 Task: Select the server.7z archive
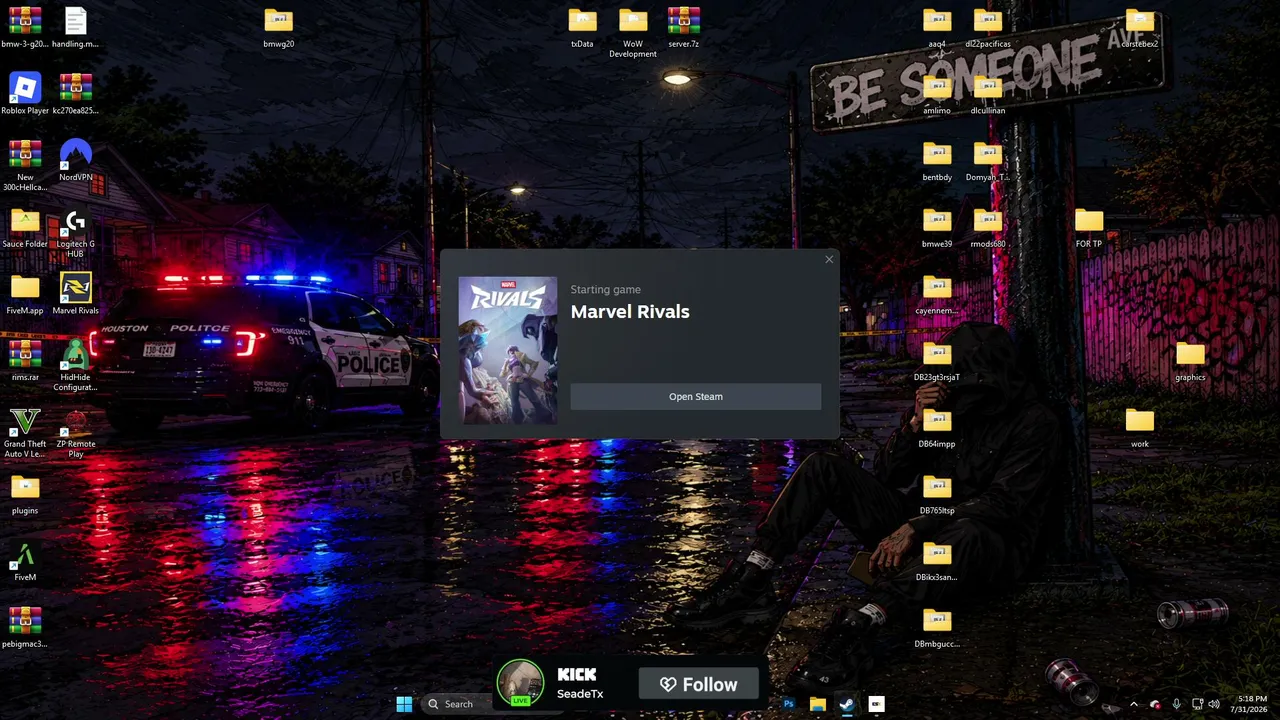(x=683, y=27)
